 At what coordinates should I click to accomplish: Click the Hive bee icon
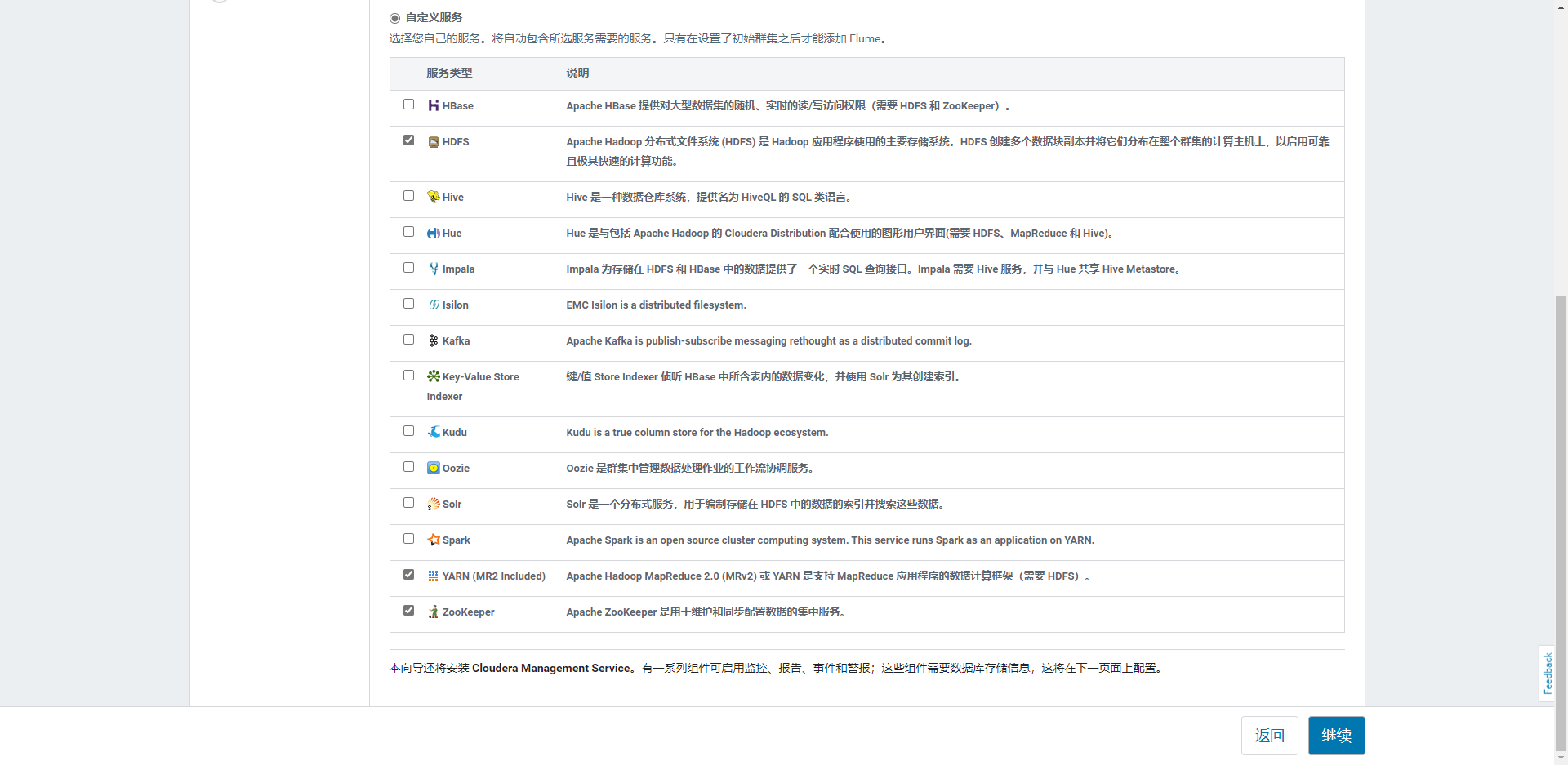coord(433,197)
